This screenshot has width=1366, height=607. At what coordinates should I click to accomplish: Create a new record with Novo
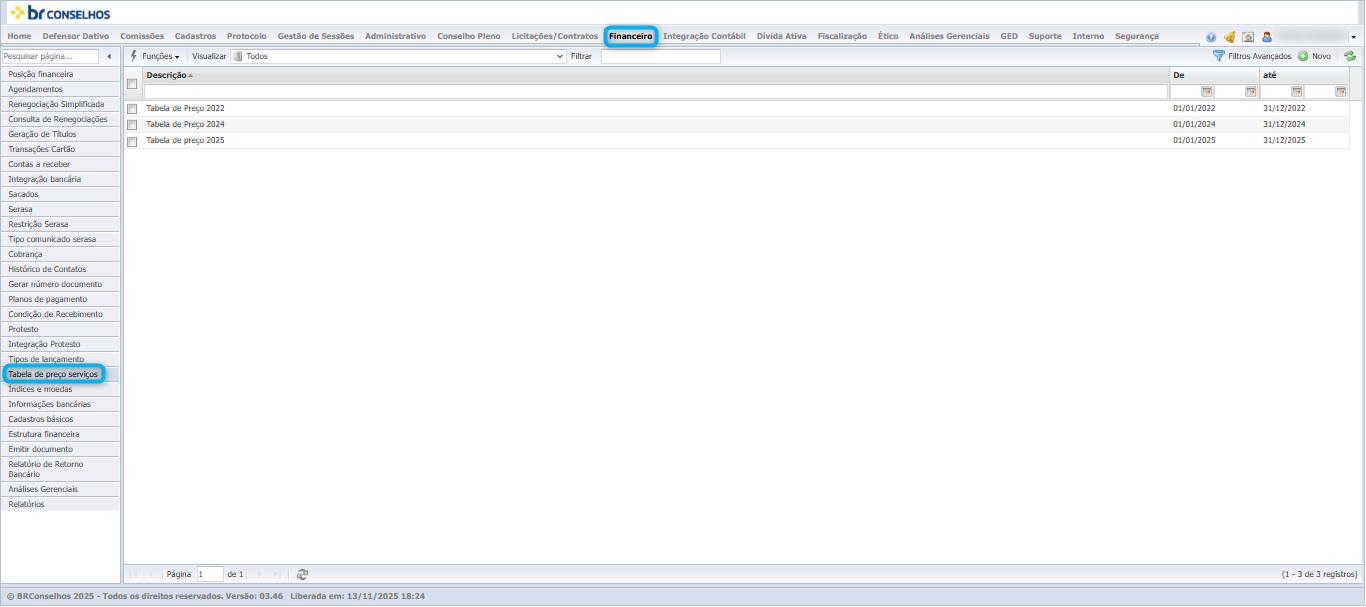(1314, 57)
